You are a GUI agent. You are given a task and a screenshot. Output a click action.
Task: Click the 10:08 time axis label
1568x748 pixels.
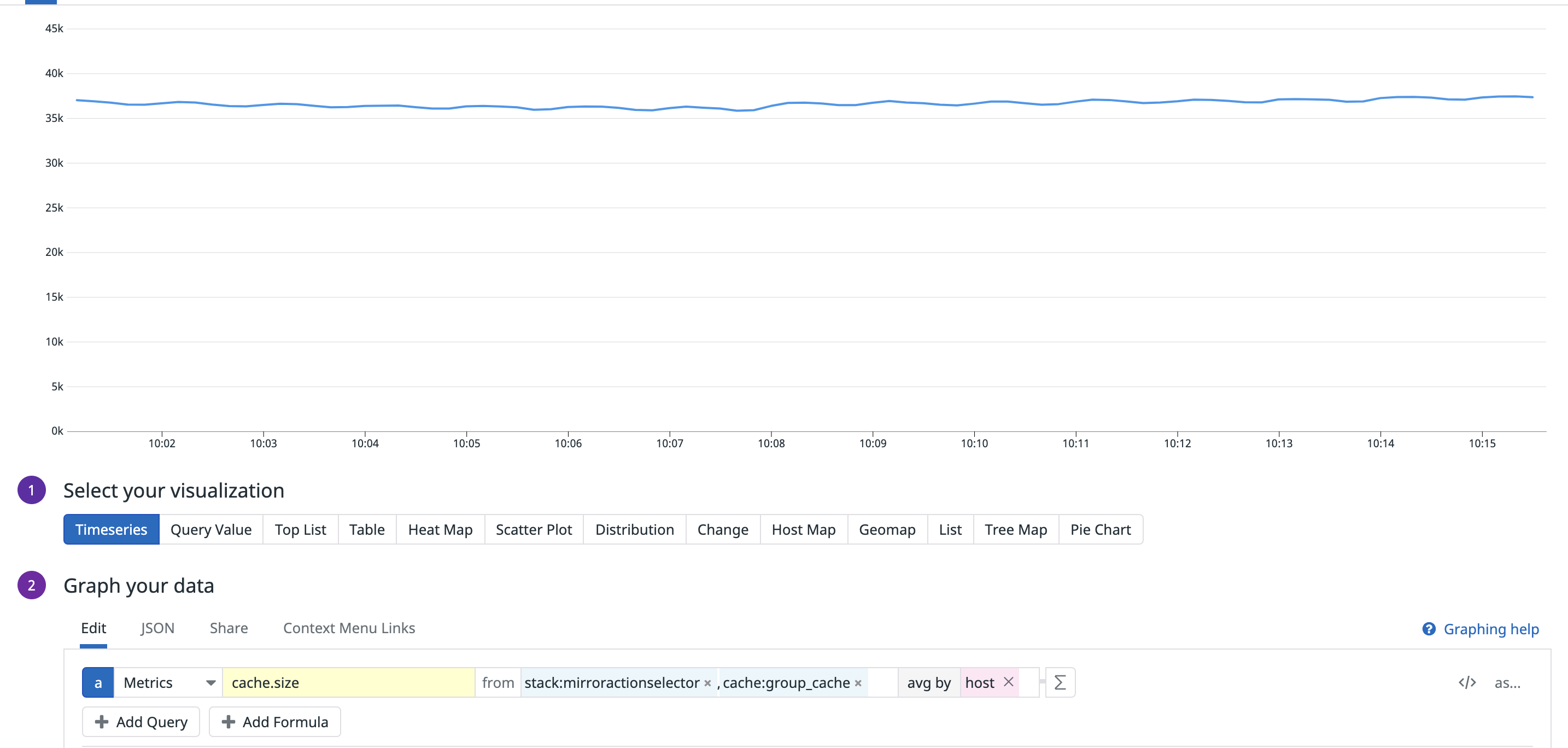(x=771, y=443)
